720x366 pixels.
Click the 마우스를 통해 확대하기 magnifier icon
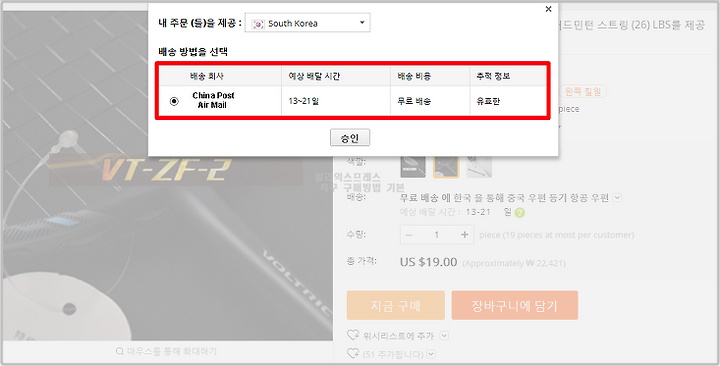pyautogui.click(x=120, y=351)
